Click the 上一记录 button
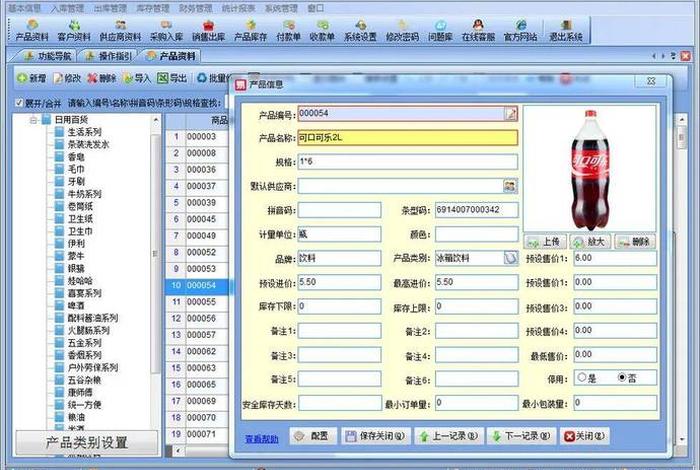This screenshot has width=700, height=470. [449, 436]
